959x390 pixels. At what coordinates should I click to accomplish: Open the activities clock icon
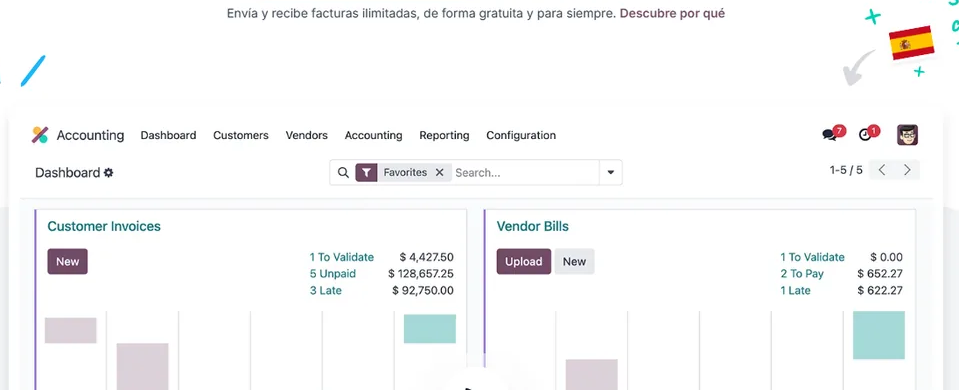(865, 134)
